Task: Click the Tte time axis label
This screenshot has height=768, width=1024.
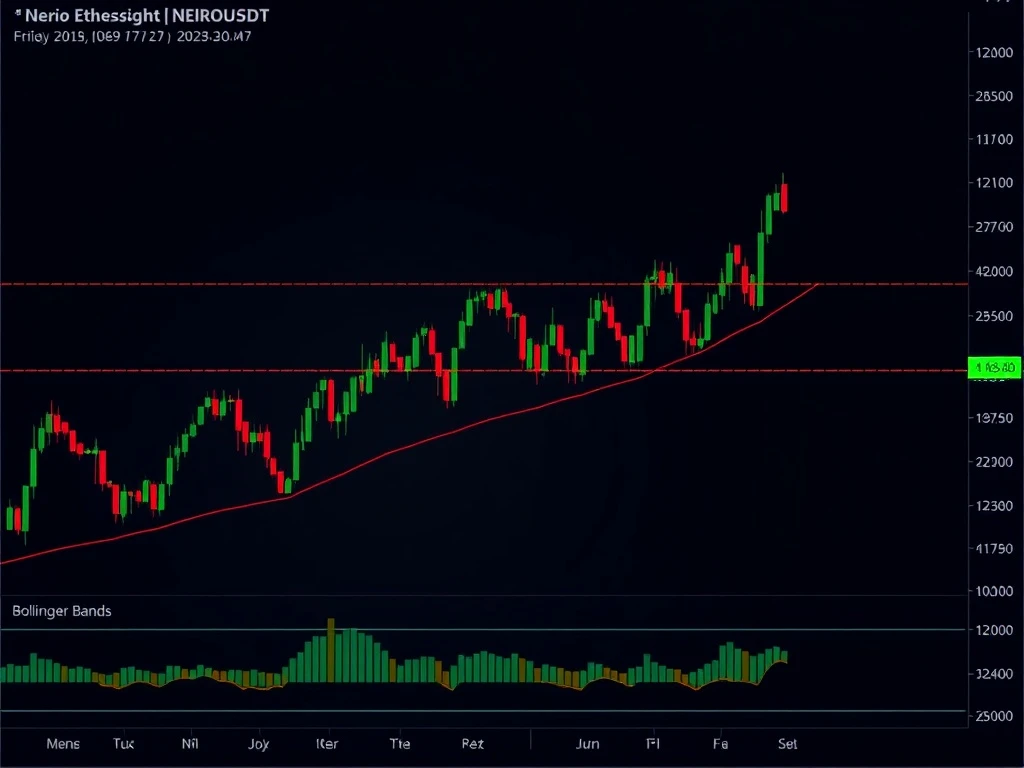Action: pos(400,744)
